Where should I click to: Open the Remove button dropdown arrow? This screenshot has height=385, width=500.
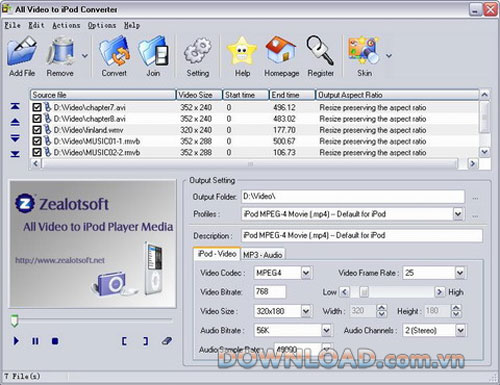[85, 56]
